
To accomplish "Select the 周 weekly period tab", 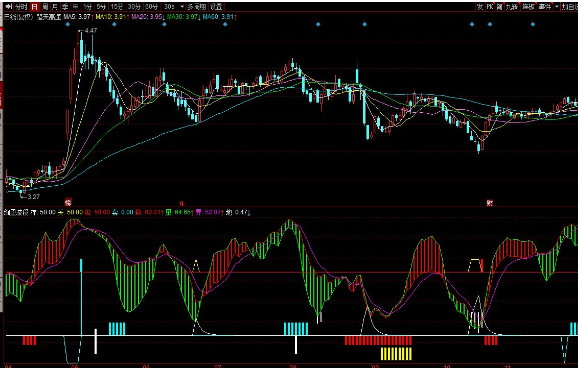I will [x=45, y=7].
